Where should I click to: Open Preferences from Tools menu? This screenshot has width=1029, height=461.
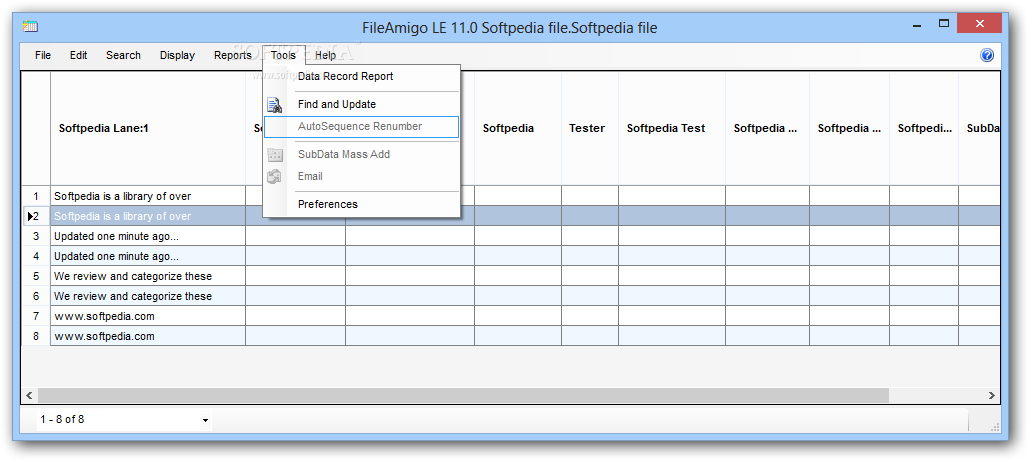tap(362, 204)
